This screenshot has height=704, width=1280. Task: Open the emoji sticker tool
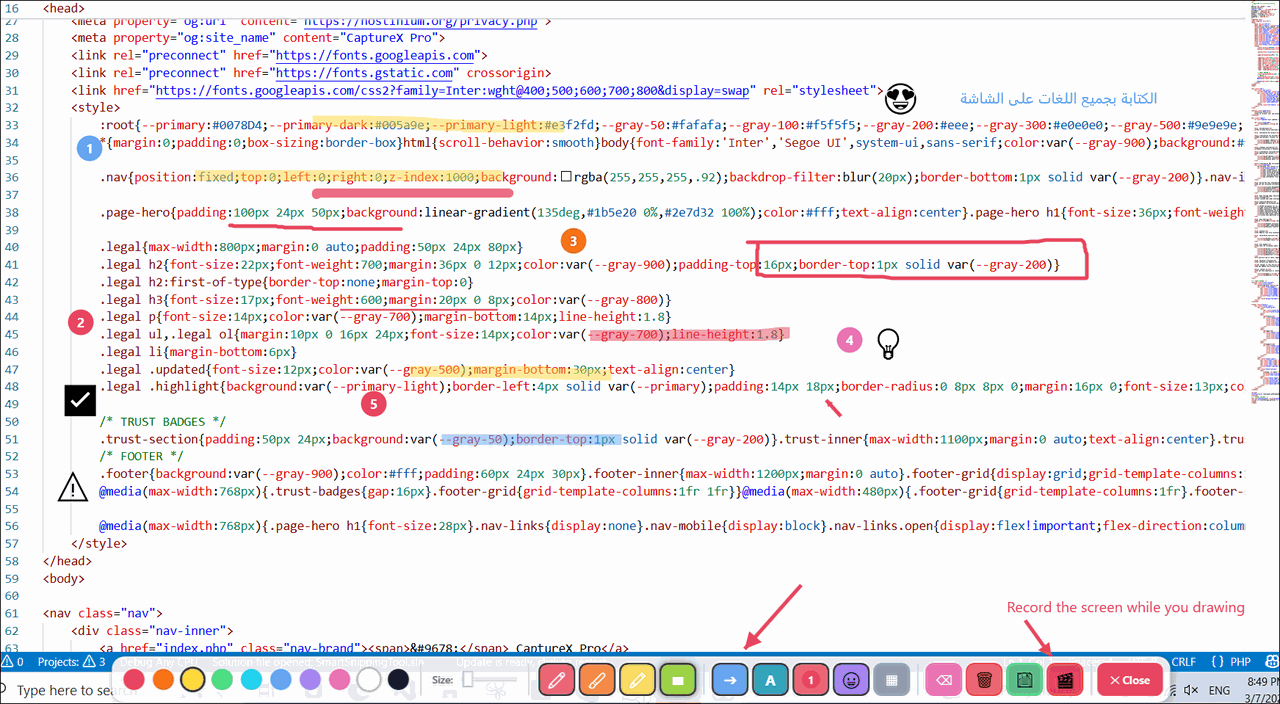coord(850,680)
